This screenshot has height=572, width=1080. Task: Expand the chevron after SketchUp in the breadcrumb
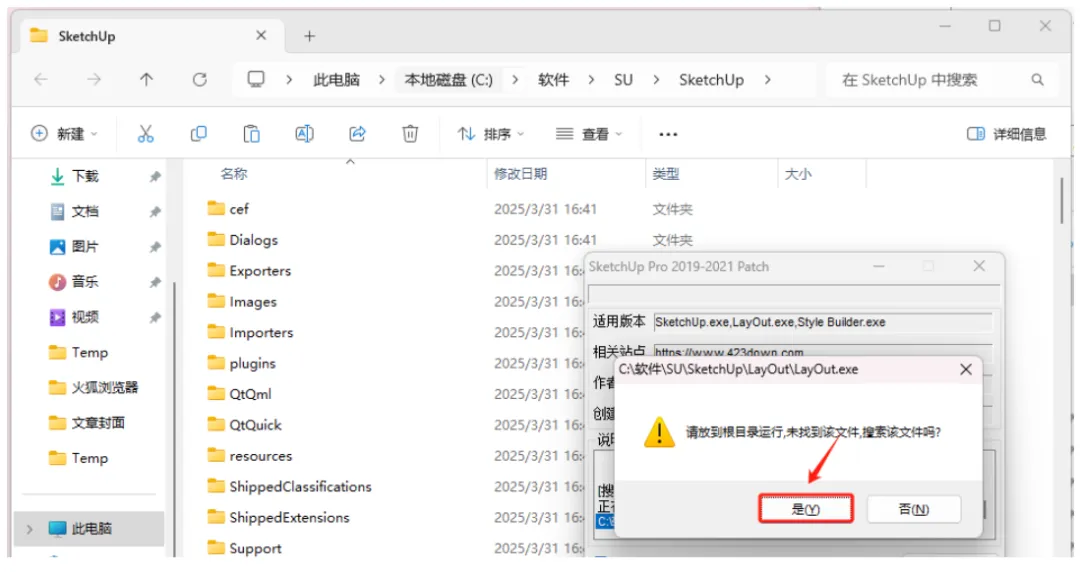coord(767,80)
